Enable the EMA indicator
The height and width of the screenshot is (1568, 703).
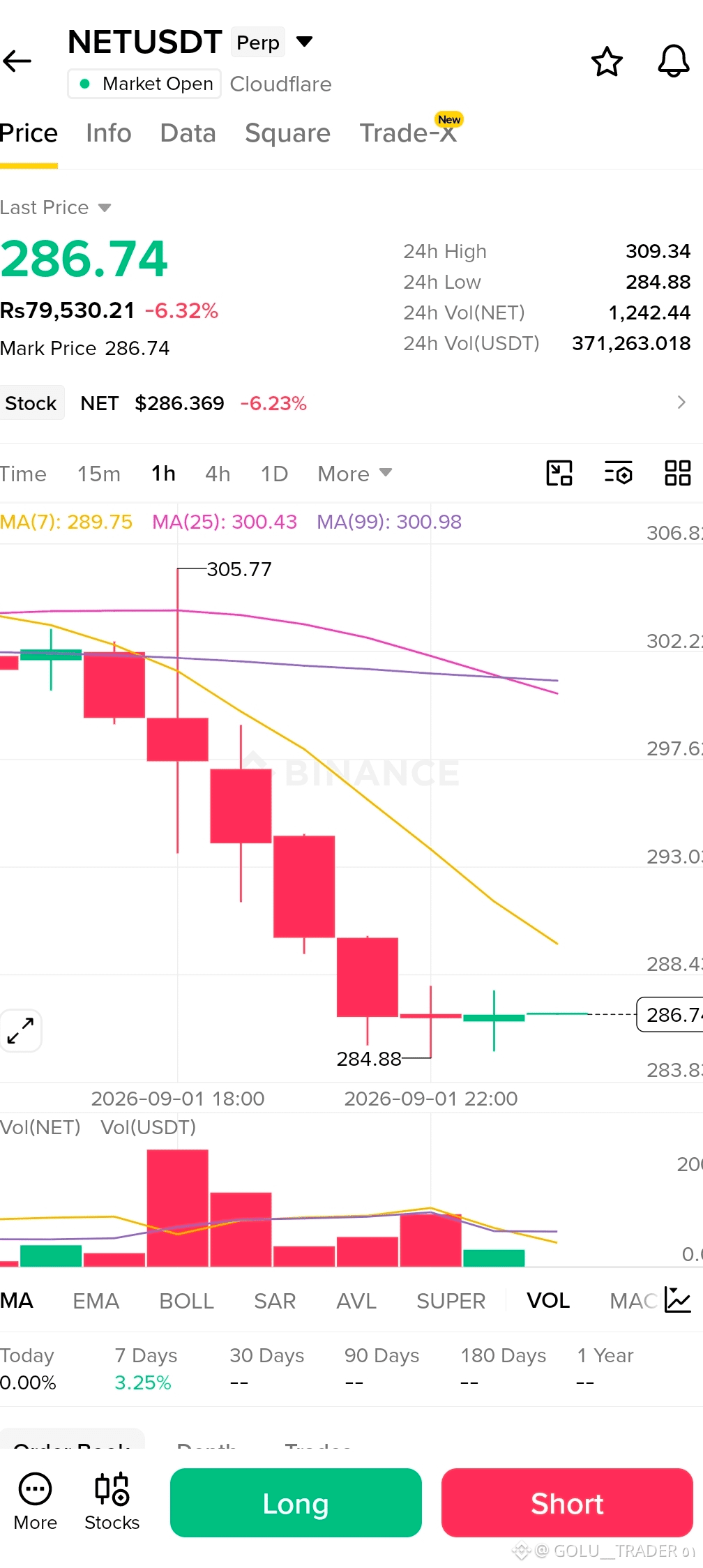tap(96, 1301)
